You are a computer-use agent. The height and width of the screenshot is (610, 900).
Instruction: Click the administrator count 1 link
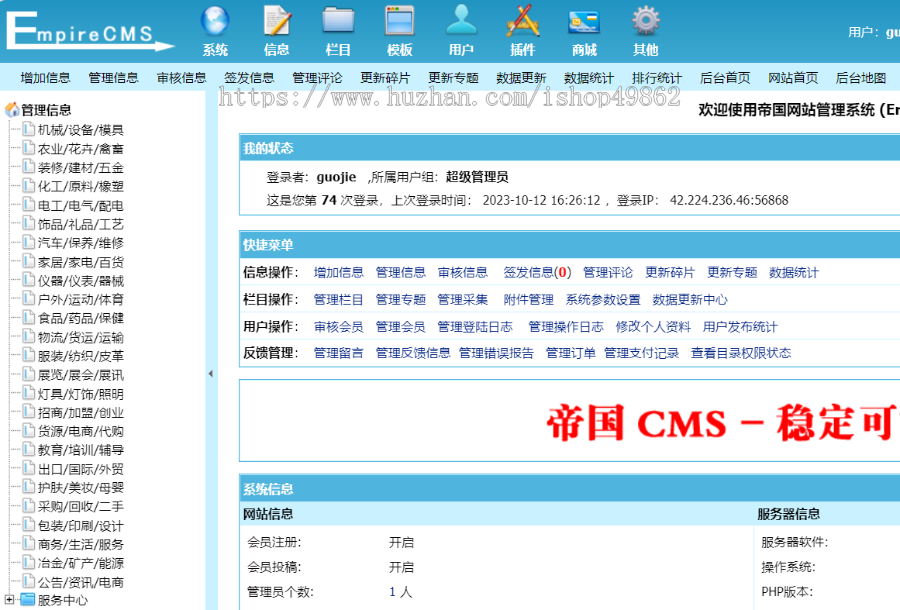[x=393, y=591]
